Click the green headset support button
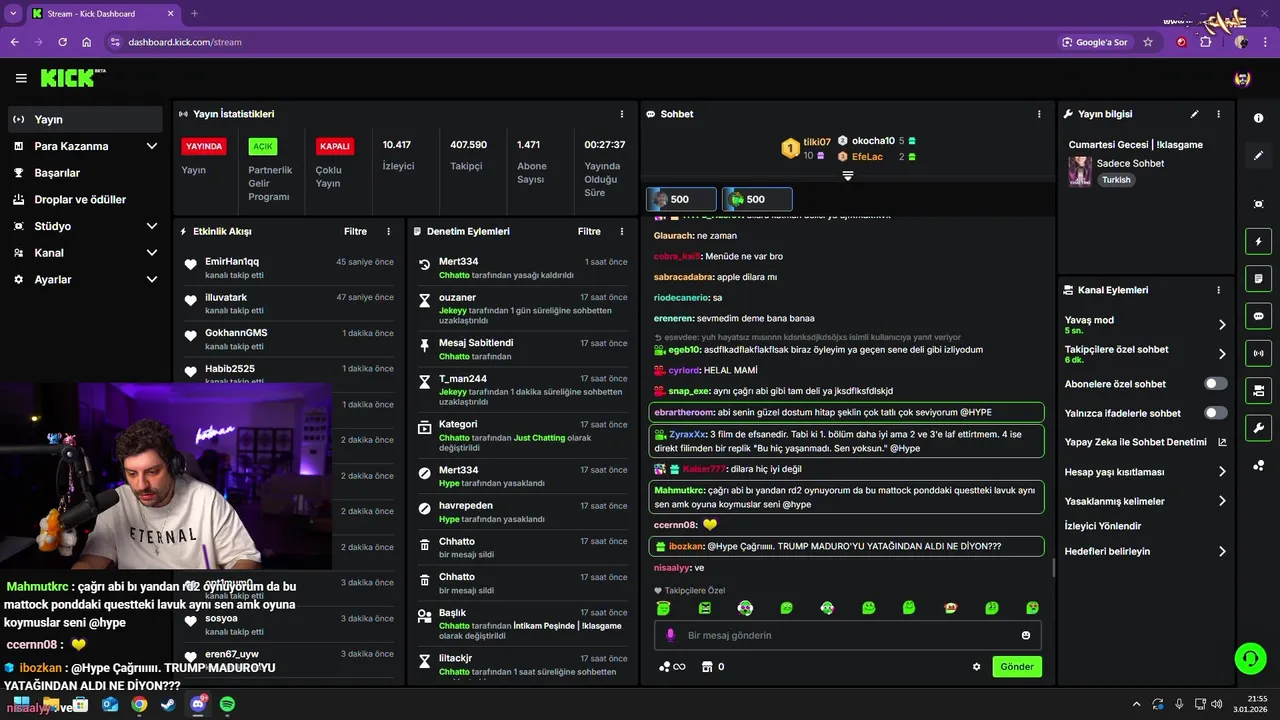The image size is (1280, 720). click(x=1250, y=658)
